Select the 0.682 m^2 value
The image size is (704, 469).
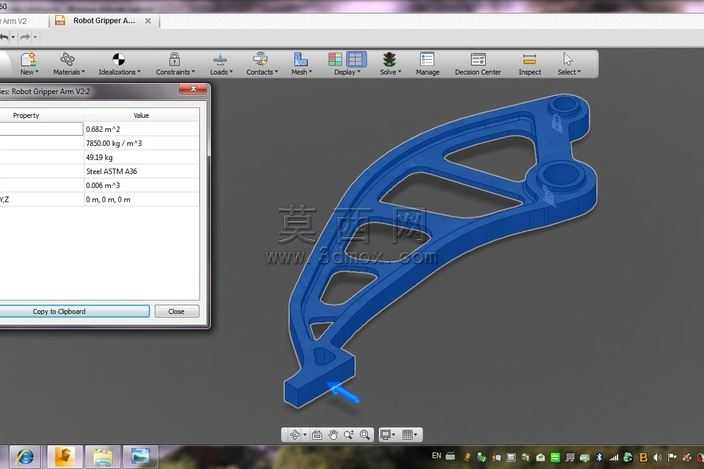pos(103,129)
